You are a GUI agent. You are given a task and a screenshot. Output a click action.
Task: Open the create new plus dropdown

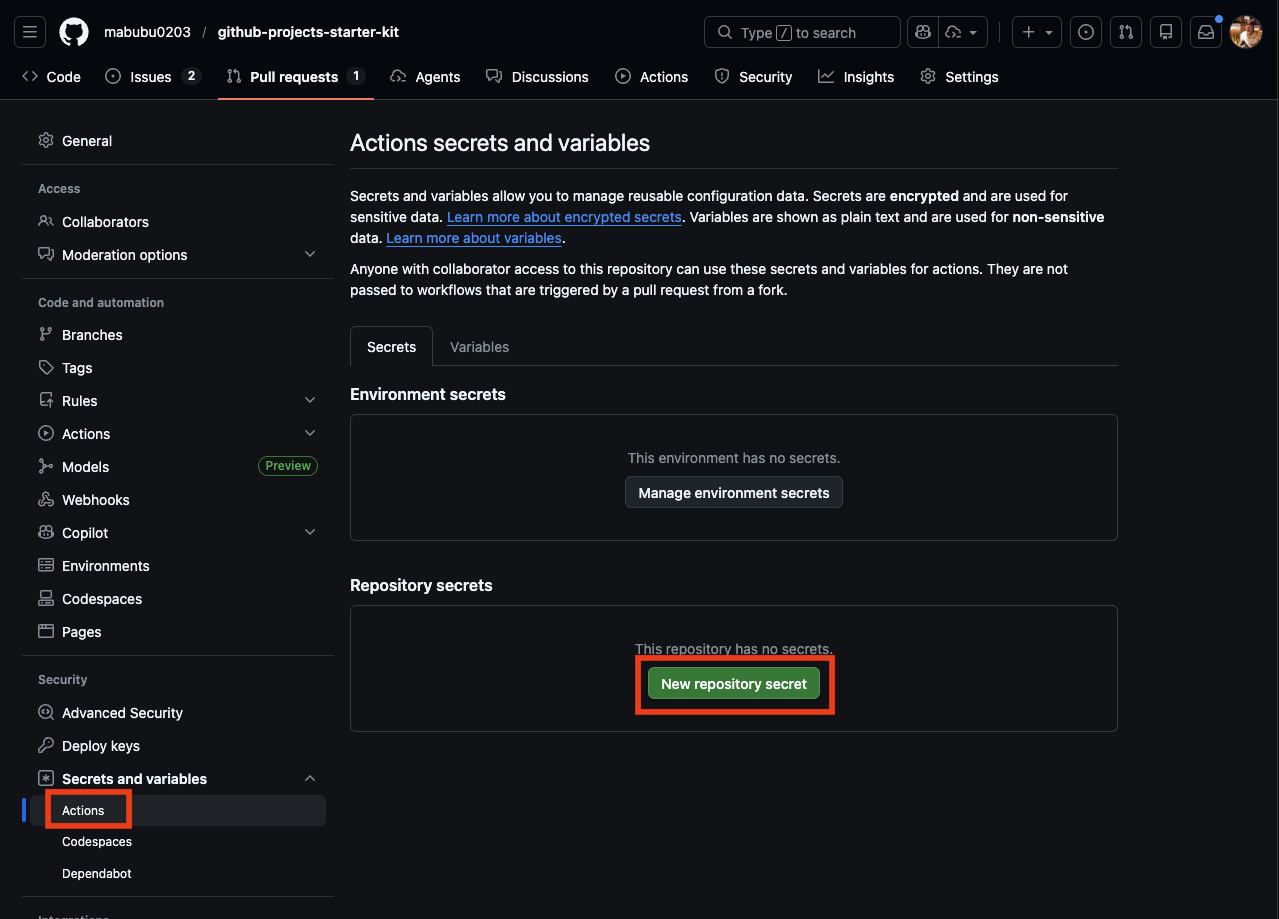[x=1036, y=32]
